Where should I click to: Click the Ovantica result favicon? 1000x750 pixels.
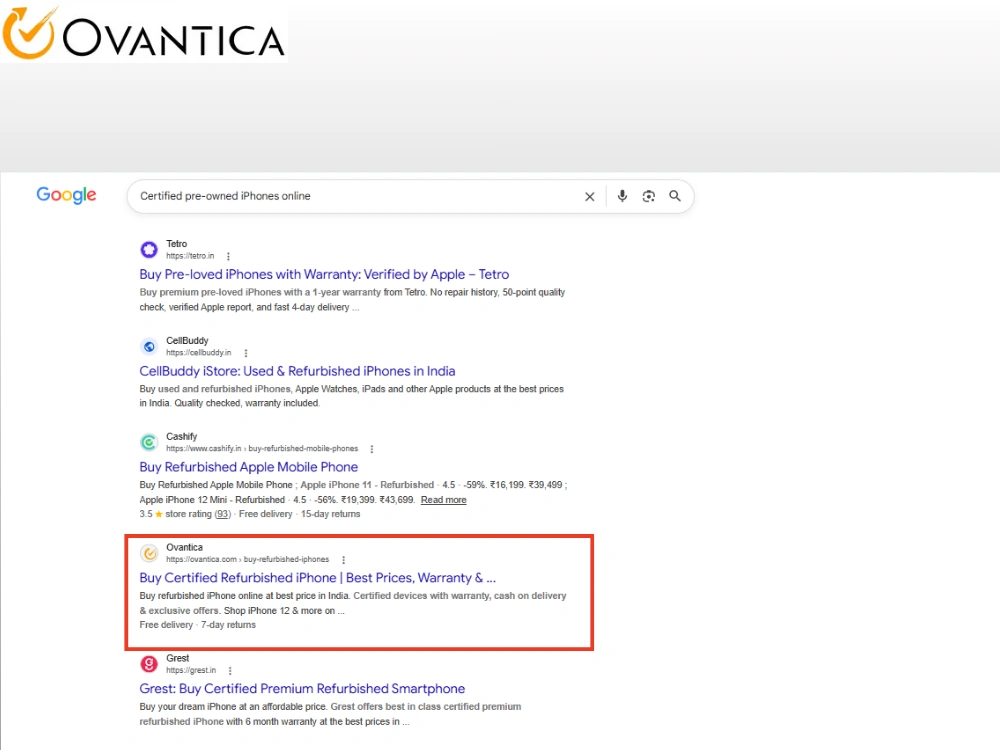pos(149,553)
